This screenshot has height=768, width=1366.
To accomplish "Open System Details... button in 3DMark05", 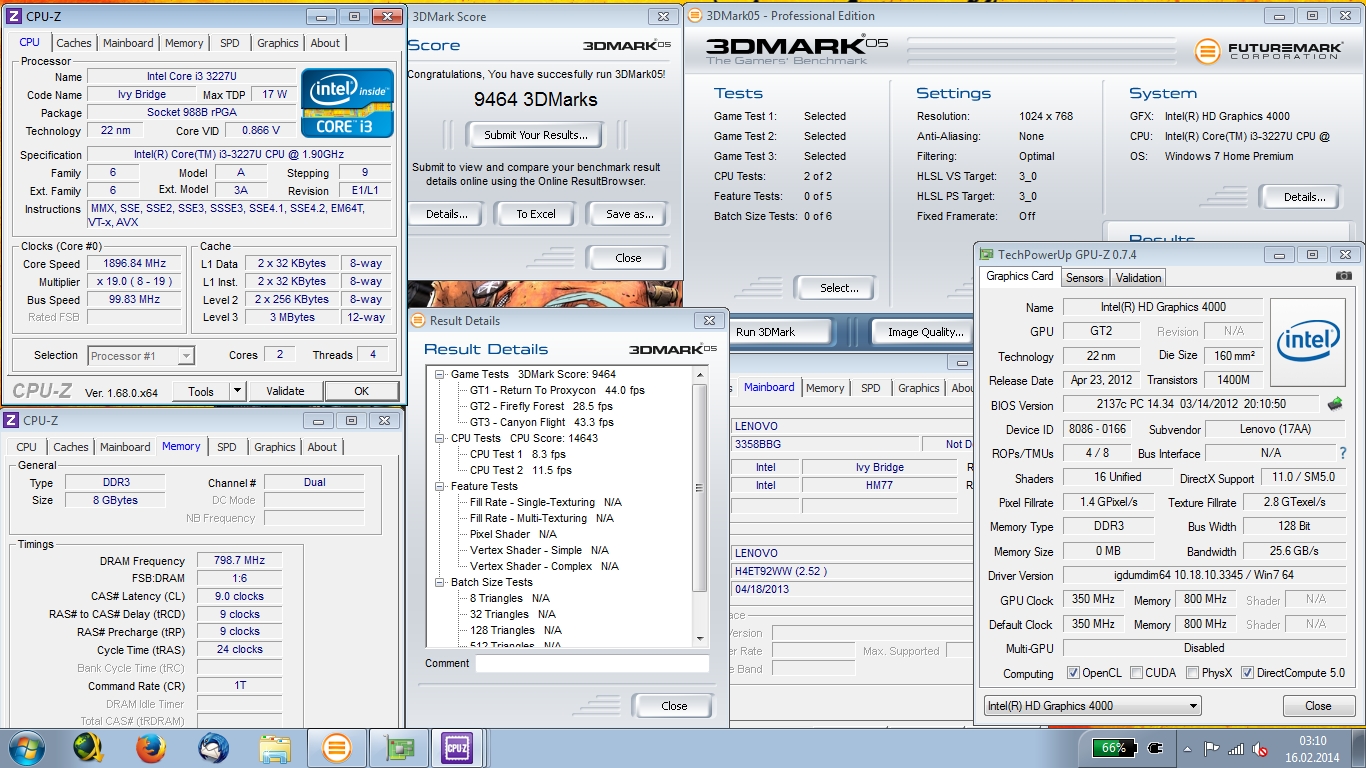I will pos(1304,197).
